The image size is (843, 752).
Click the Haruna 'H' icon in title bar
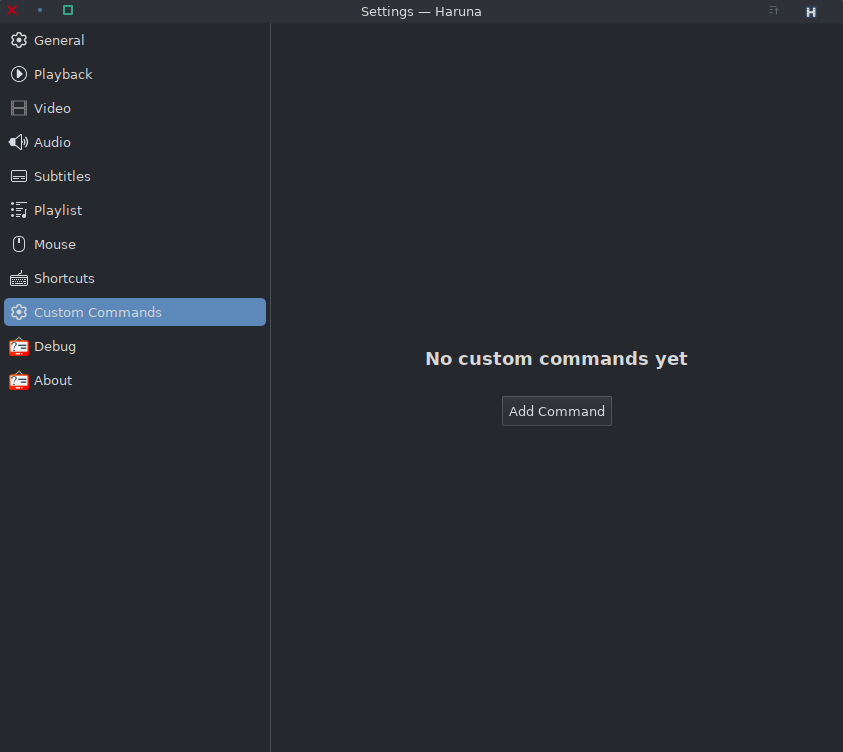tap(811, 12)
